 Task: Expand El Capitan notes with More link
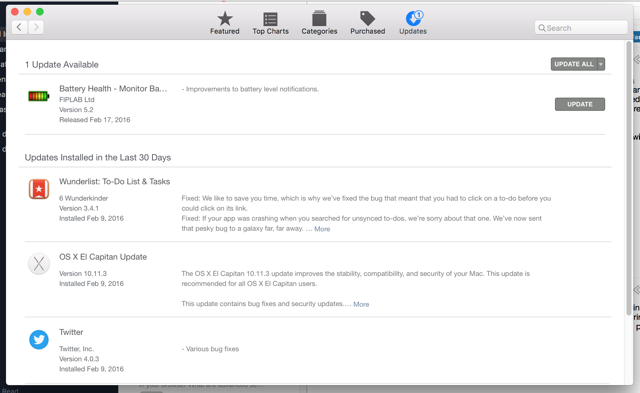tap(361, 304)
